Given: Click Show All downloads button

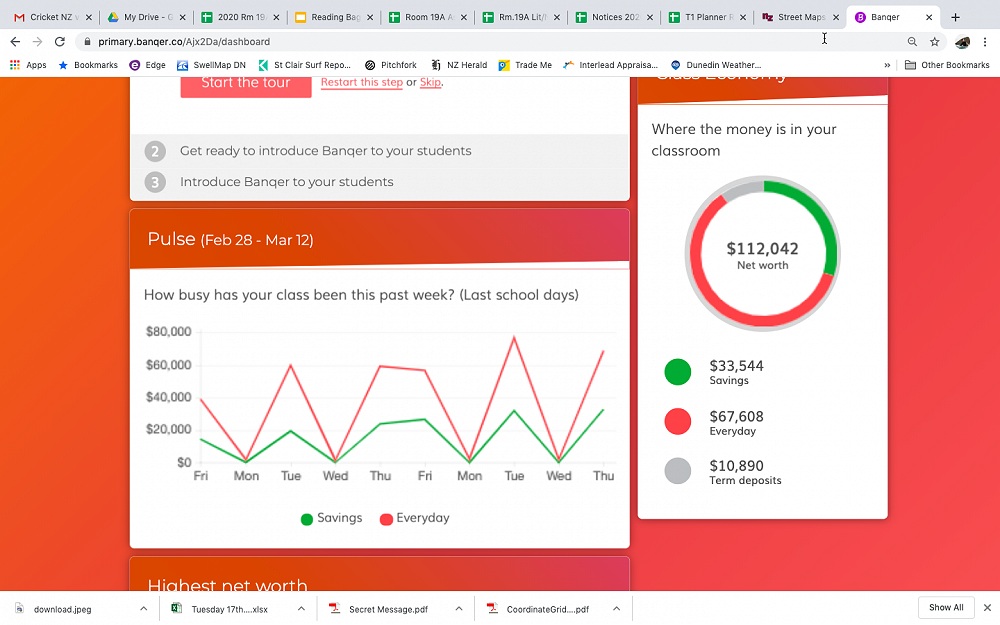Looking at the screenshot, I should 945,607.
